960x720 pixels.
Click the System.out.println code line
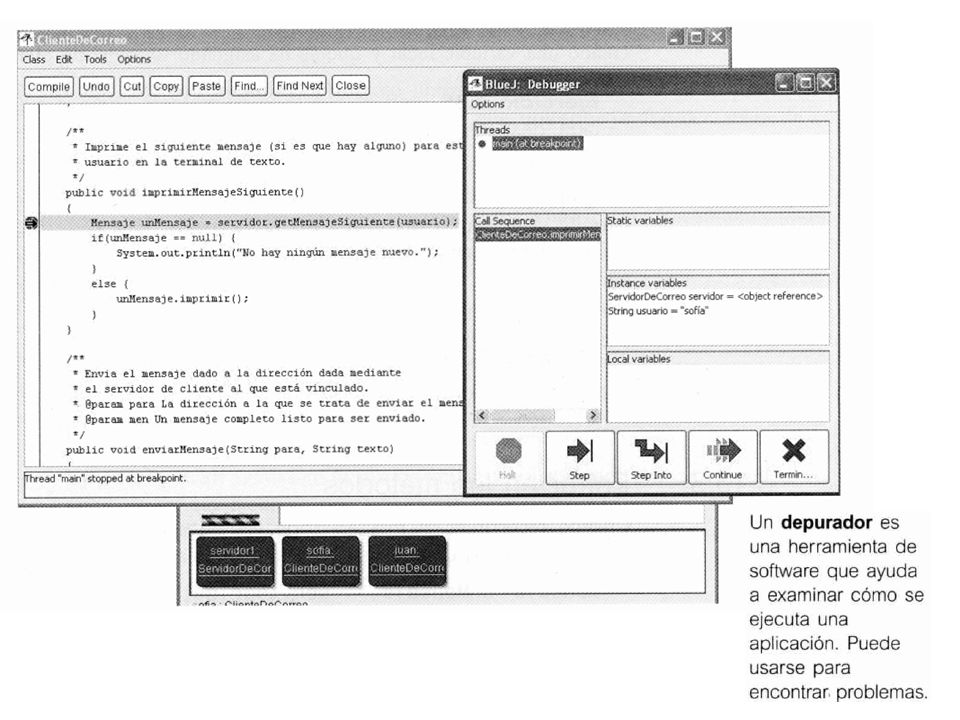pyautogui.click(x=277, y=252)
